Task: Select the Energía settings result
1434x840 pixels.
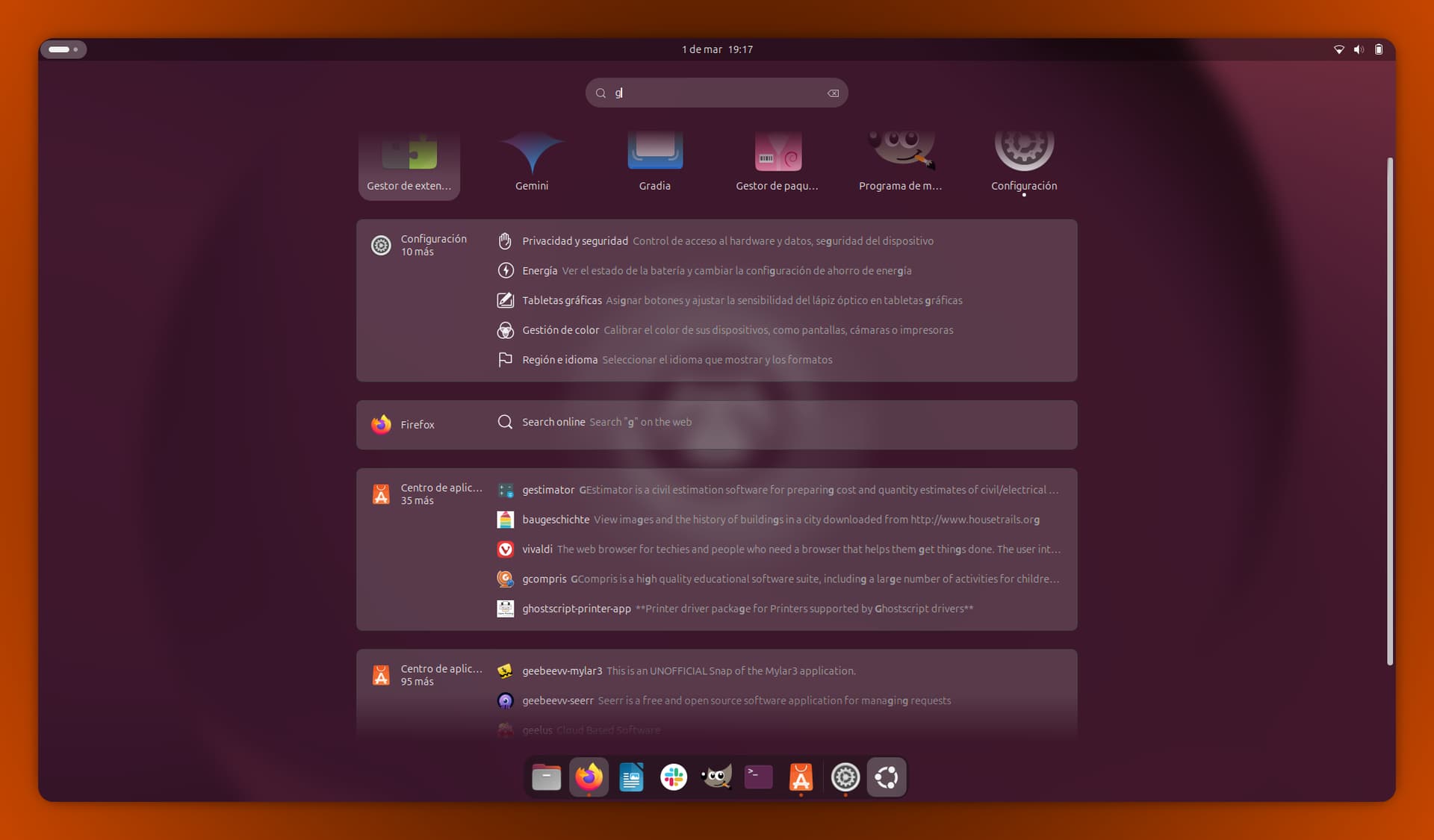Action: [539, 271]
